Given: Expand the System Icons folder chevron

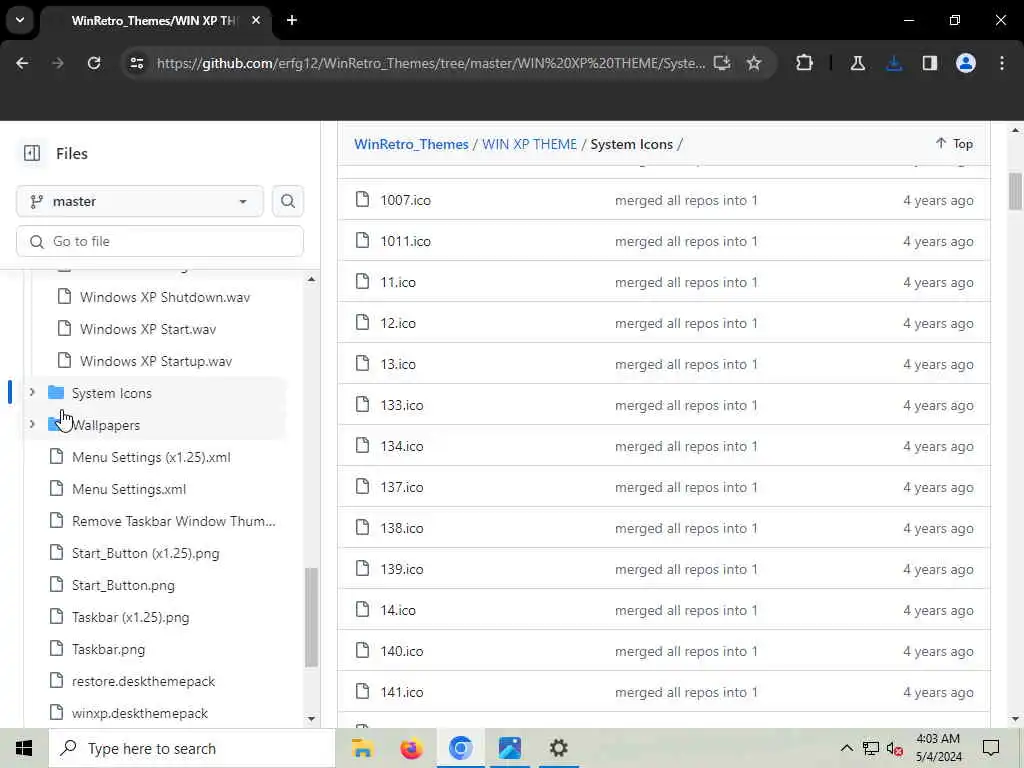Looking at the screenshot, I should 31,392.
